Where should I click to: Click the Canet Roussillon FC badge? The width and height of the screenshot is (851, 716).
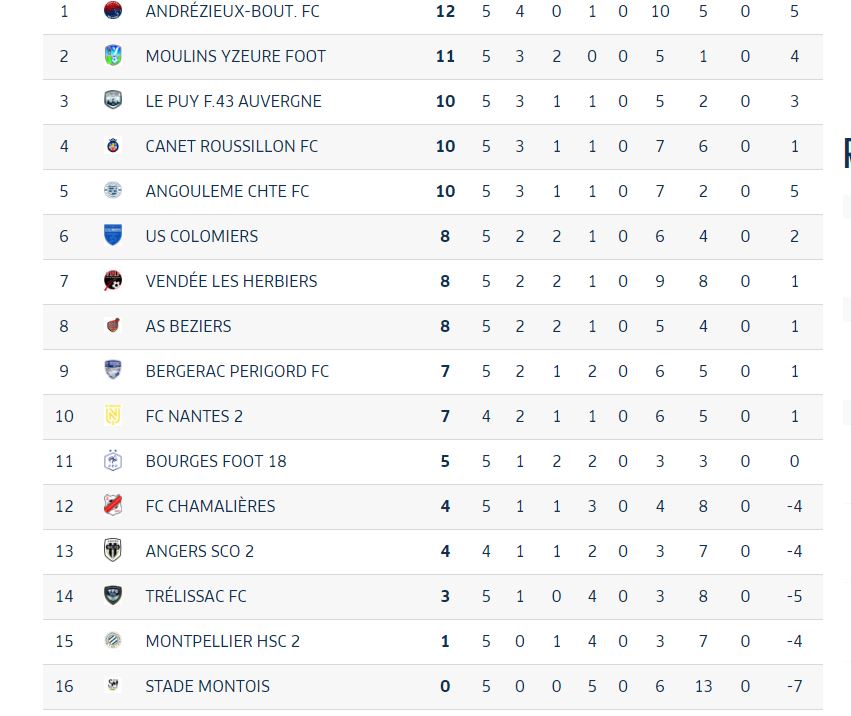(x=113, y=145)
